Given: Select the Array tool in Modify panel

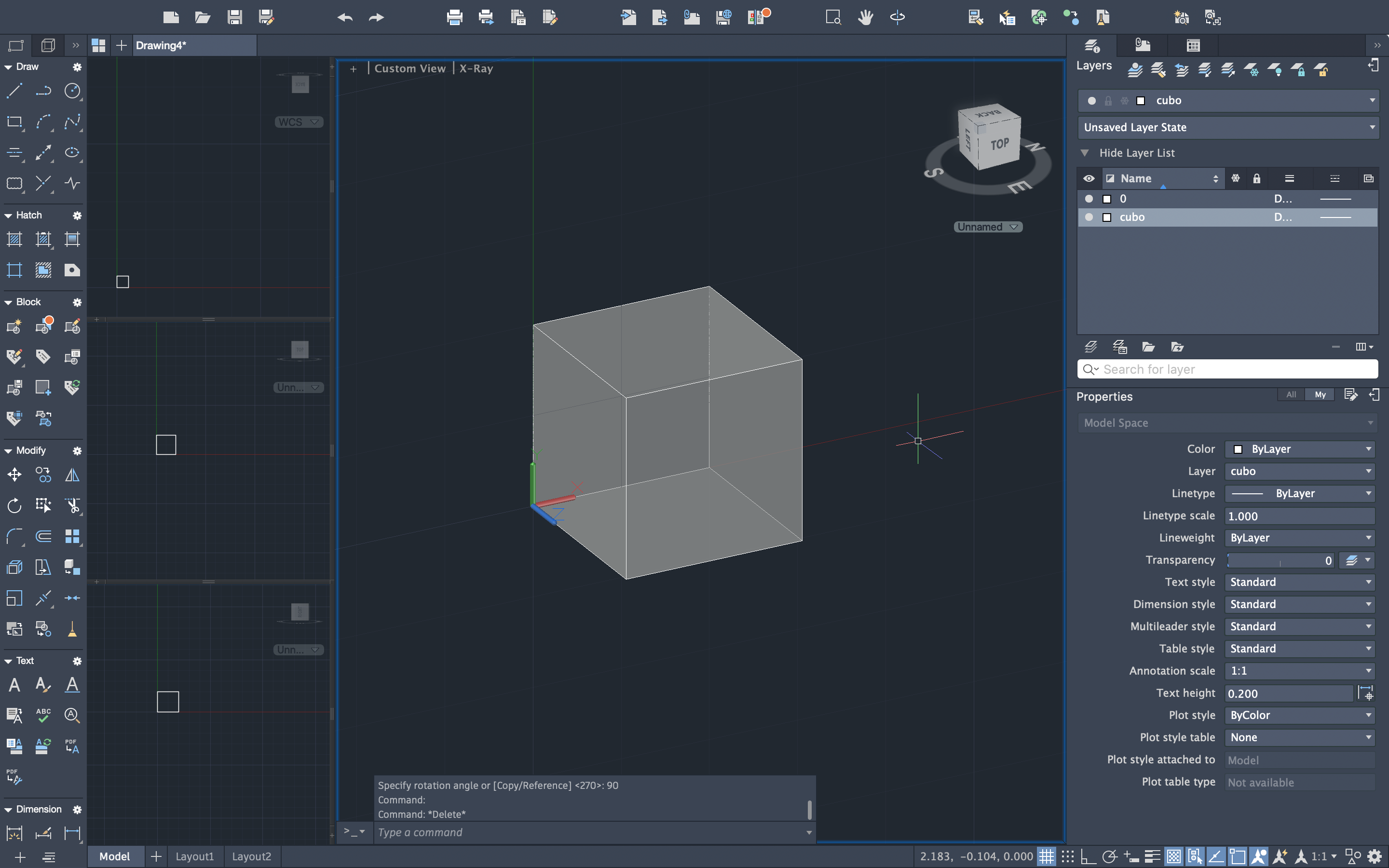Looking at the screenshot, I should pyautogui.click(x=72, y=536).
